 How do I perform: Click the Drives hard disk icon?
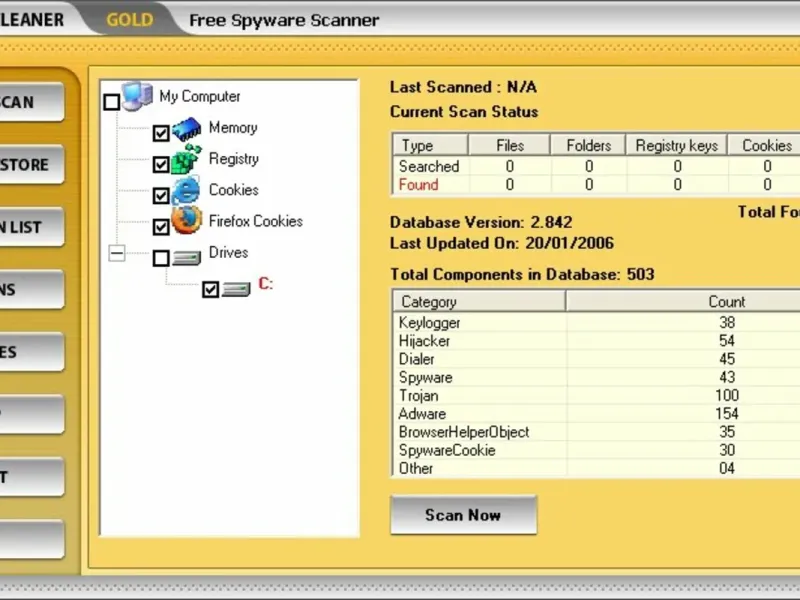[186, 258]
